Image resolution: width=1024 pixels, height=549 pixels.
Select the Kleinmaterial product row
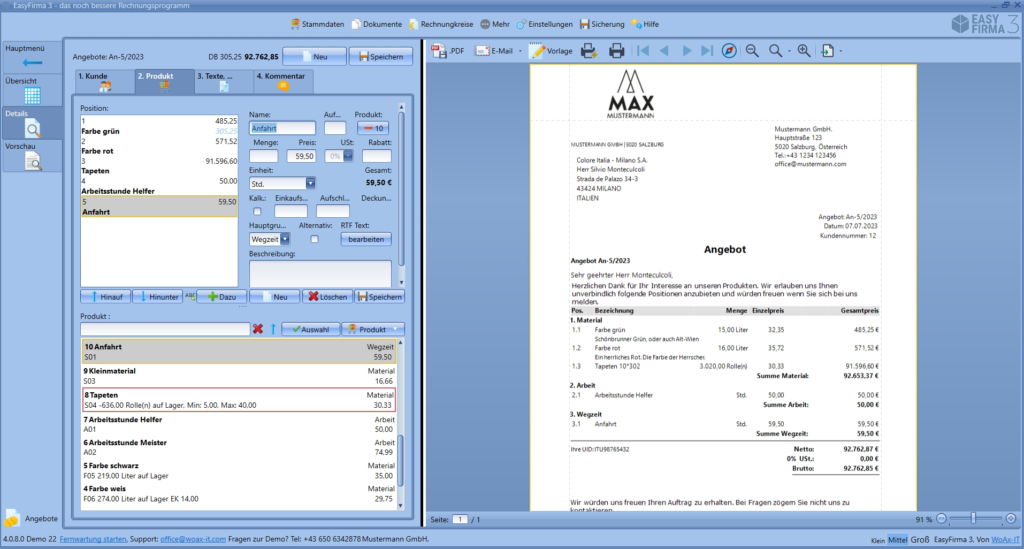click(239, 375)
